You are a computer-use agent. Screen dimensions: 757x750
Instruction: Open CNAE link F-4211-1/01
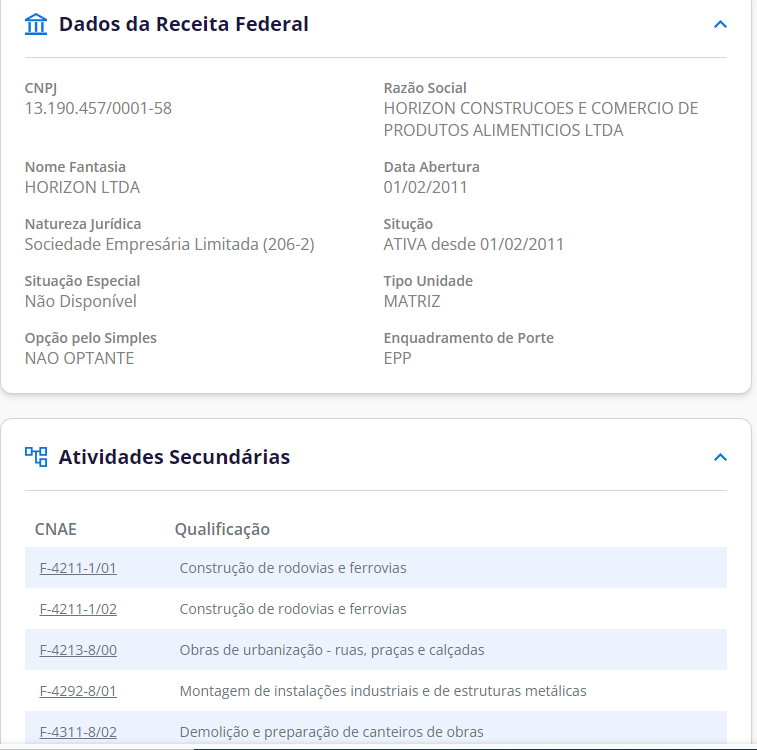(78, 568)
